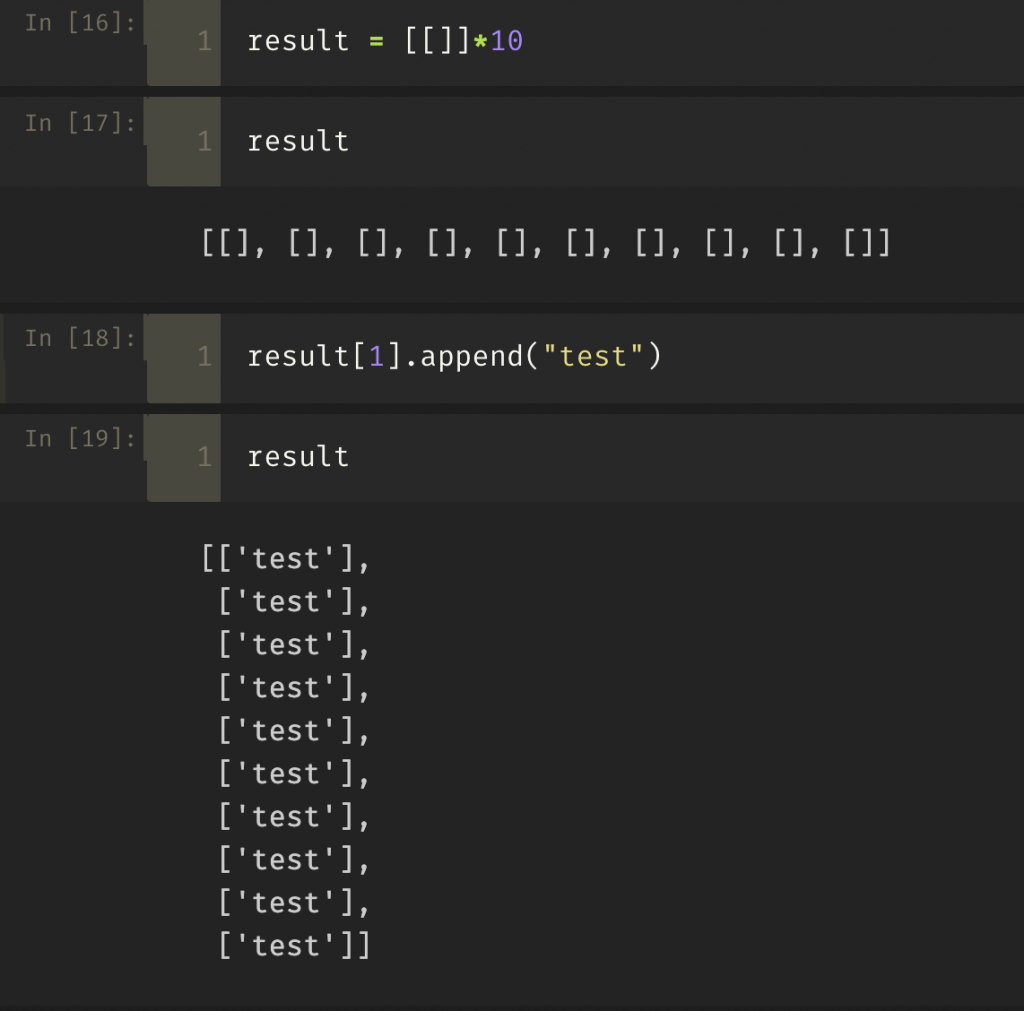Focus the 'result' code in cell 19
This screenshot has height=1011, width=1024.
[x=298, y=457]
